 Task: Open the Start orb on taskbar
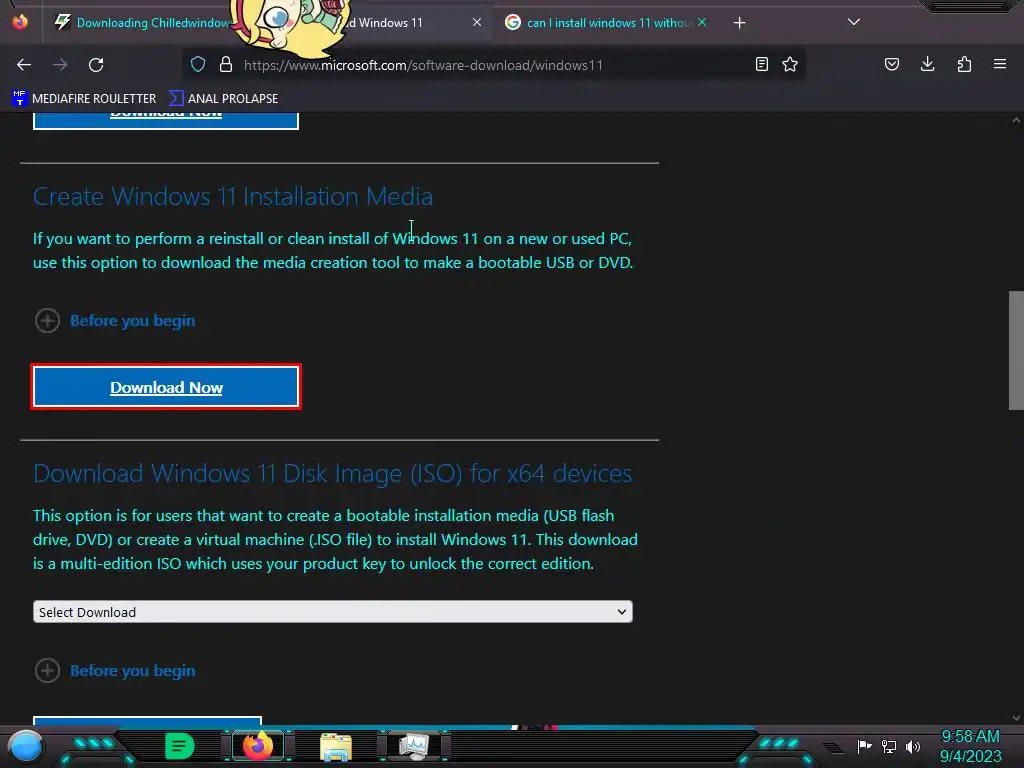point(25,746)
